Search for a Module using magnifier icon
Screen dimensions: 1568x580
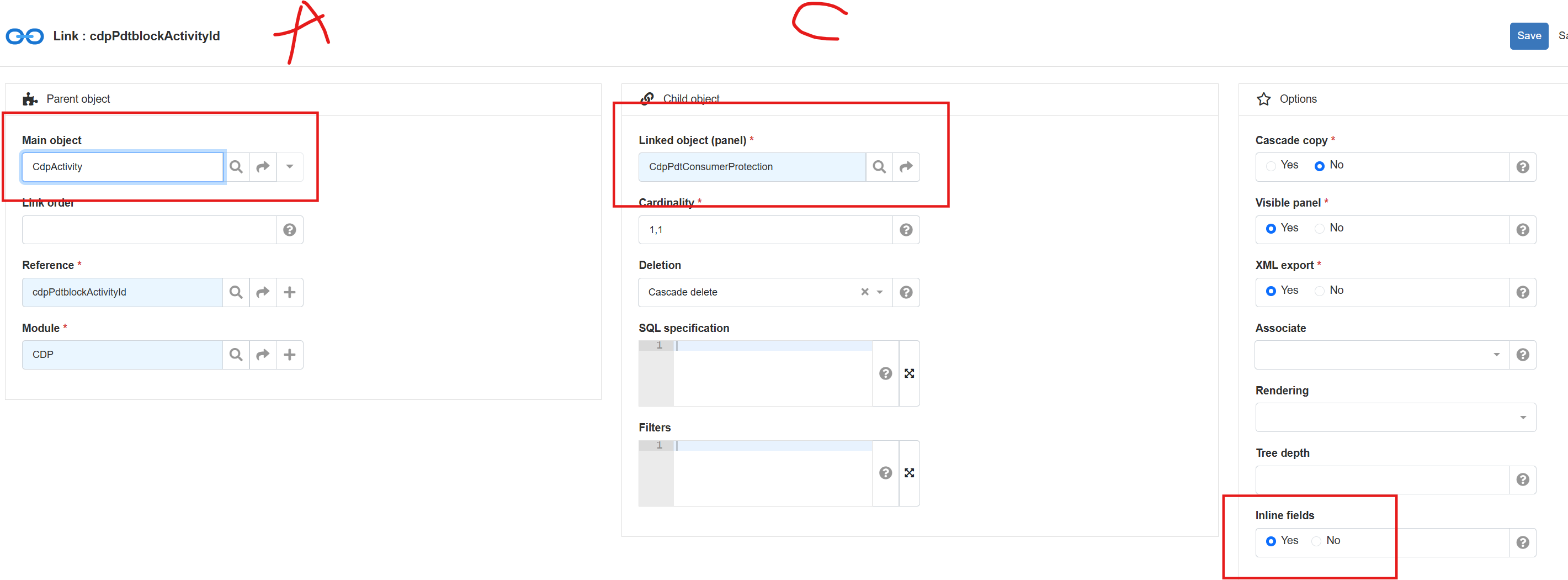pos(236,355)
